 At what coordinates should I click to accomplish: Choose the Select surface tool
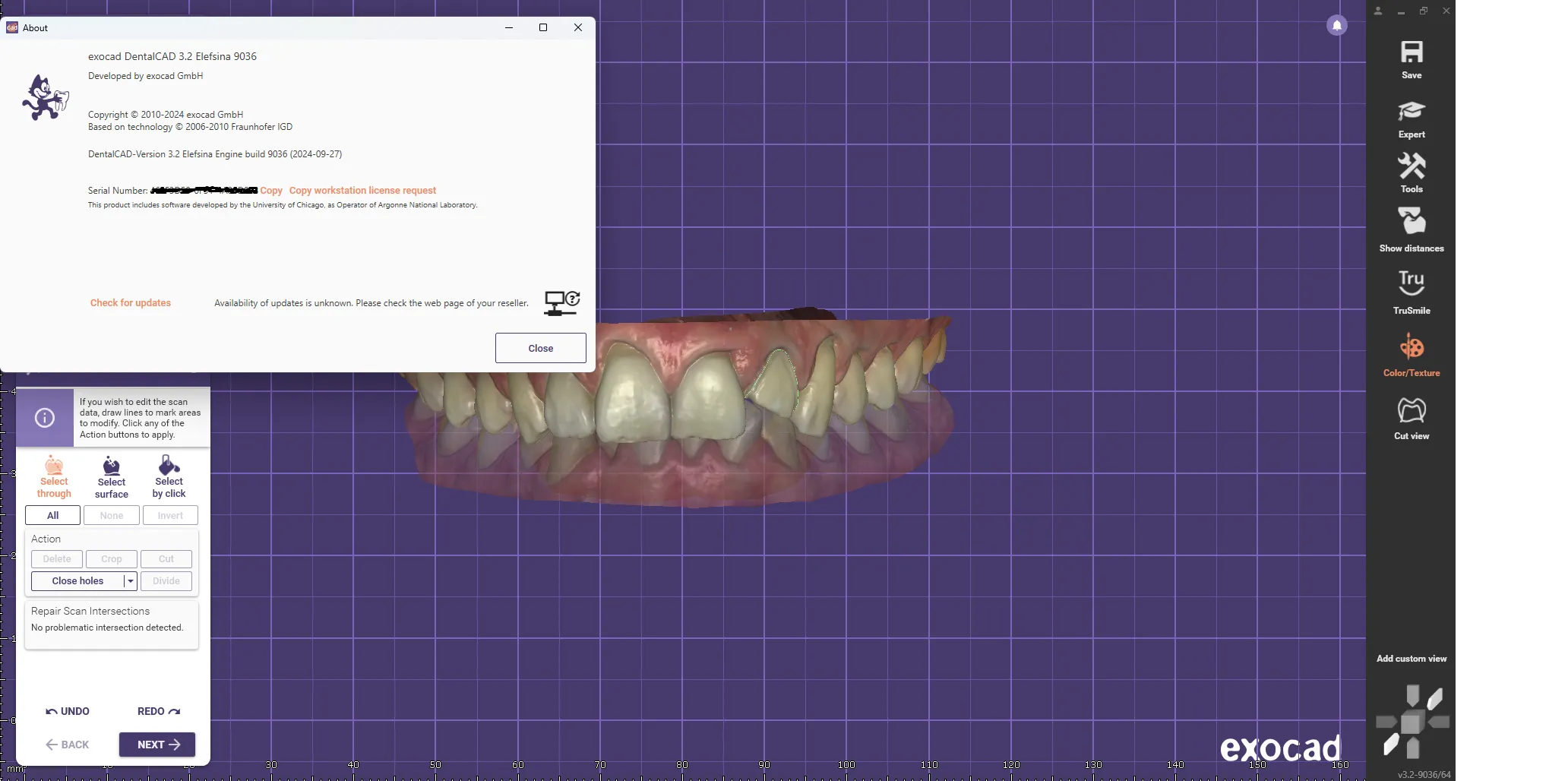pyautogui.click(x=112, y=477)
